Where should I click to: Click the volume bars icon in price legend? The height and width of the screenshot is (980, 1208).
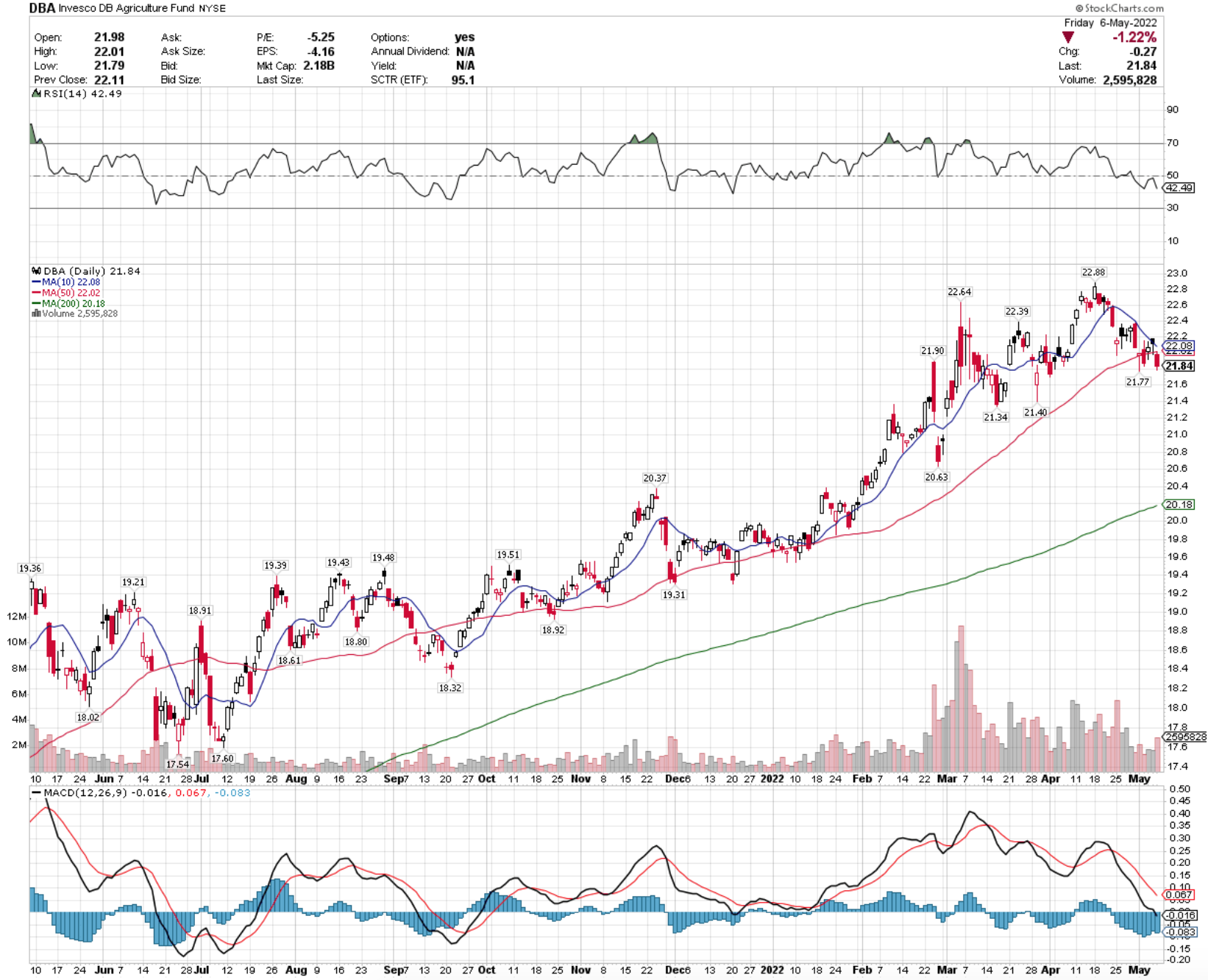click(x=36, y=313)
